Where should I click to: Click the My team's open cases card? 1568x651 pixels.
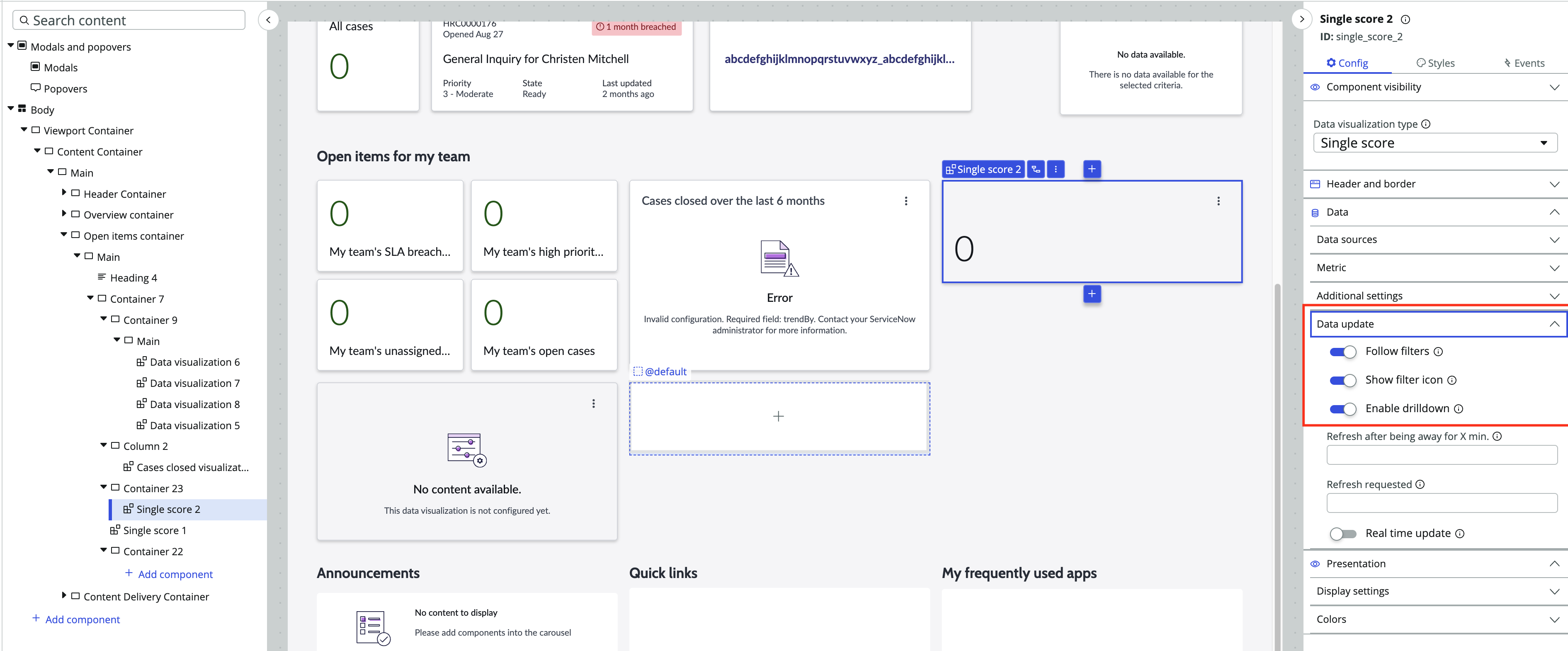544,325
